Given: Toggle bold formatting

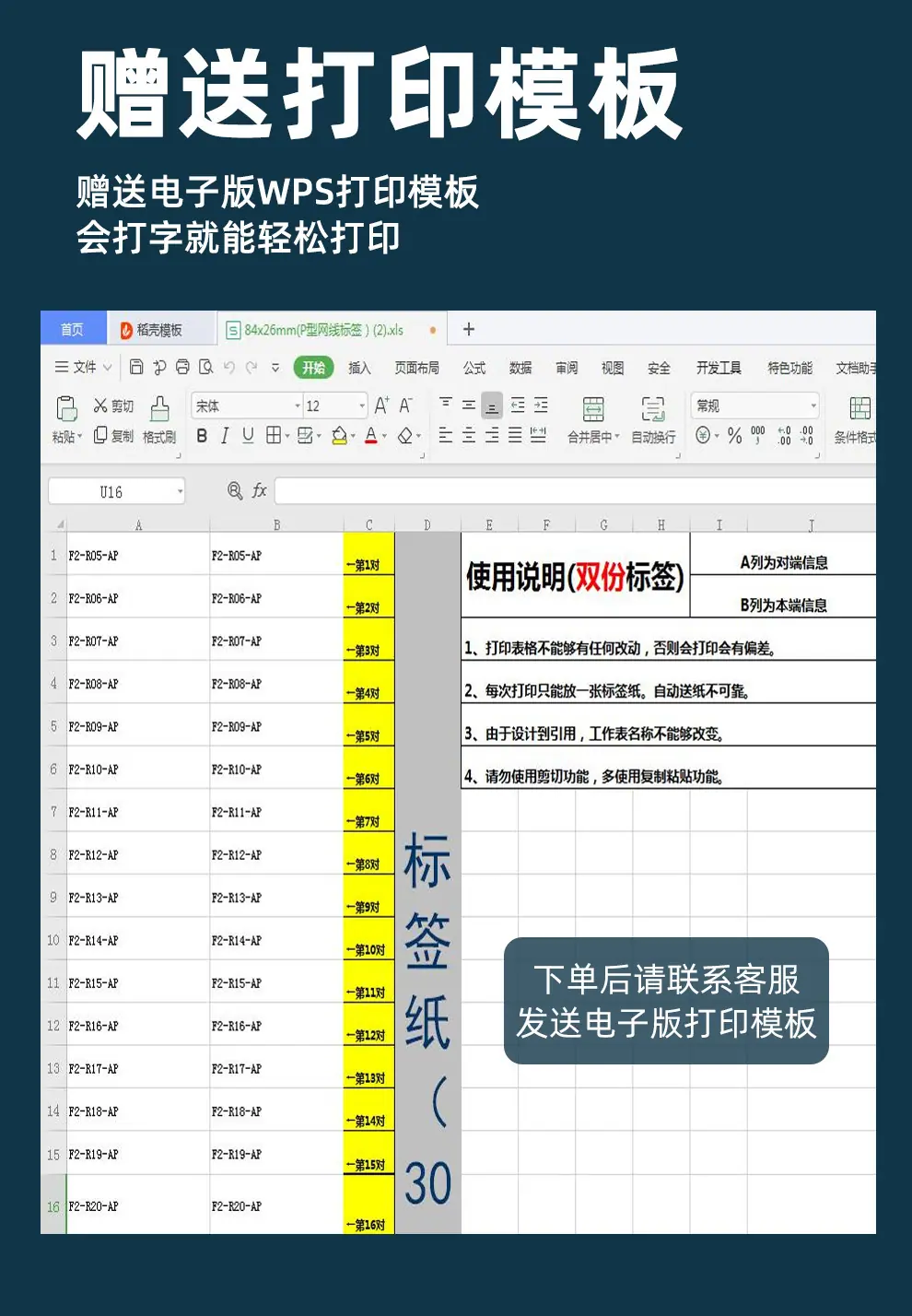Looking at the screenshot, I should point(202,435).
